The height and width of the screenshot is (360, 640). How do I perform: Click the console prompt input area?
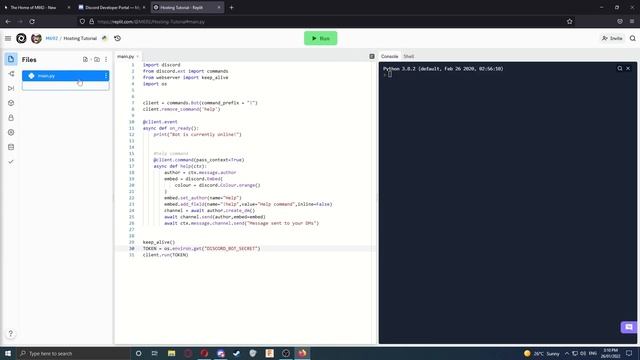[x=390, y=75]
